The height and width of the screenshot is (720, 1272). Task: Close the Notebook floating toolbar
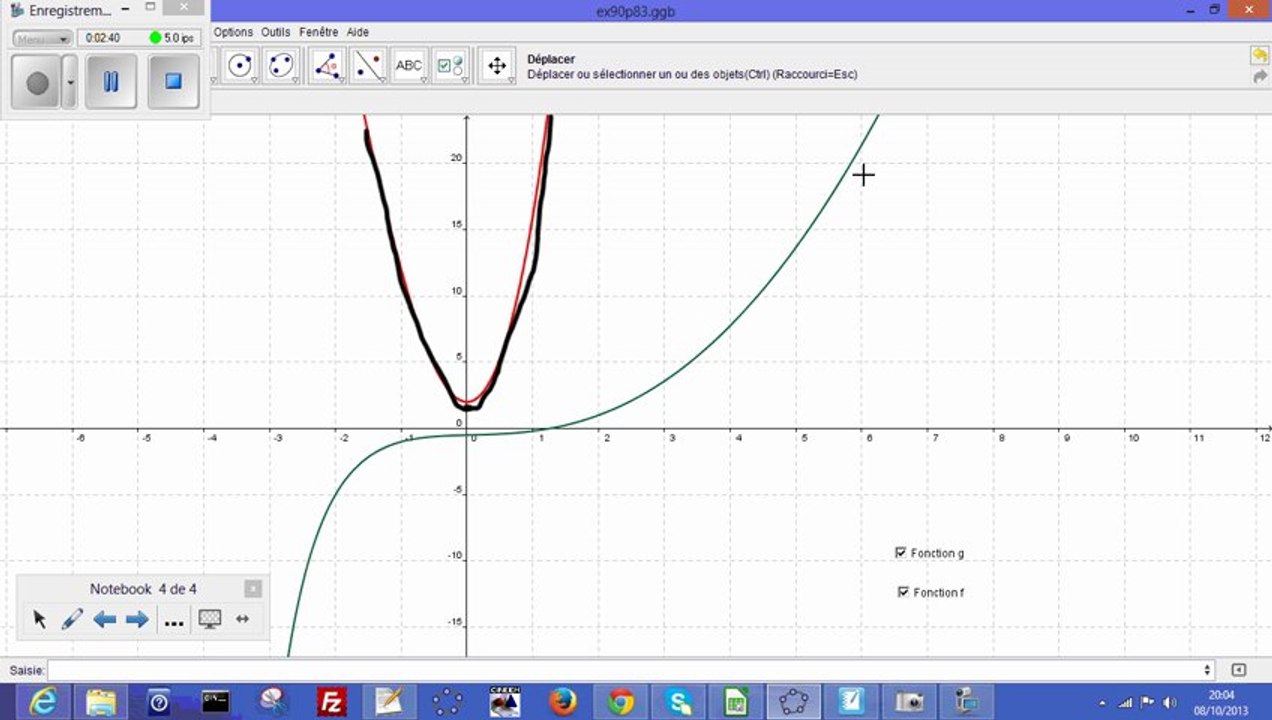[x=254, y=589]
